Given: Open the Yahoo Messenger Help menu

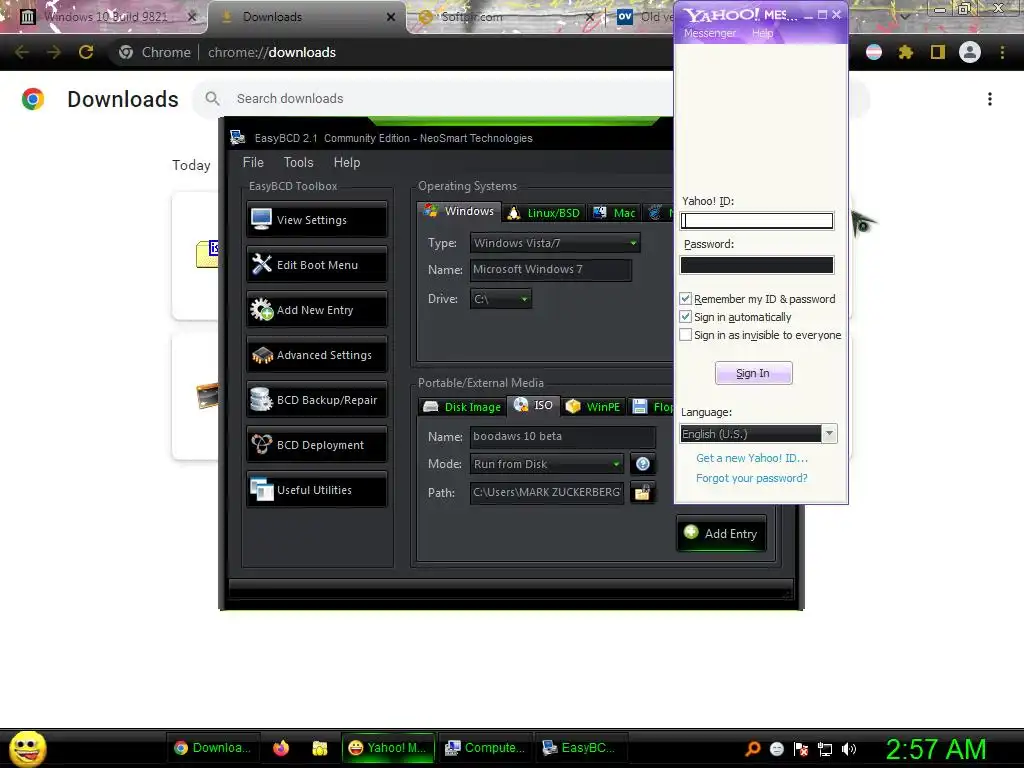Looking at the screenshot, I should point(762,33).
